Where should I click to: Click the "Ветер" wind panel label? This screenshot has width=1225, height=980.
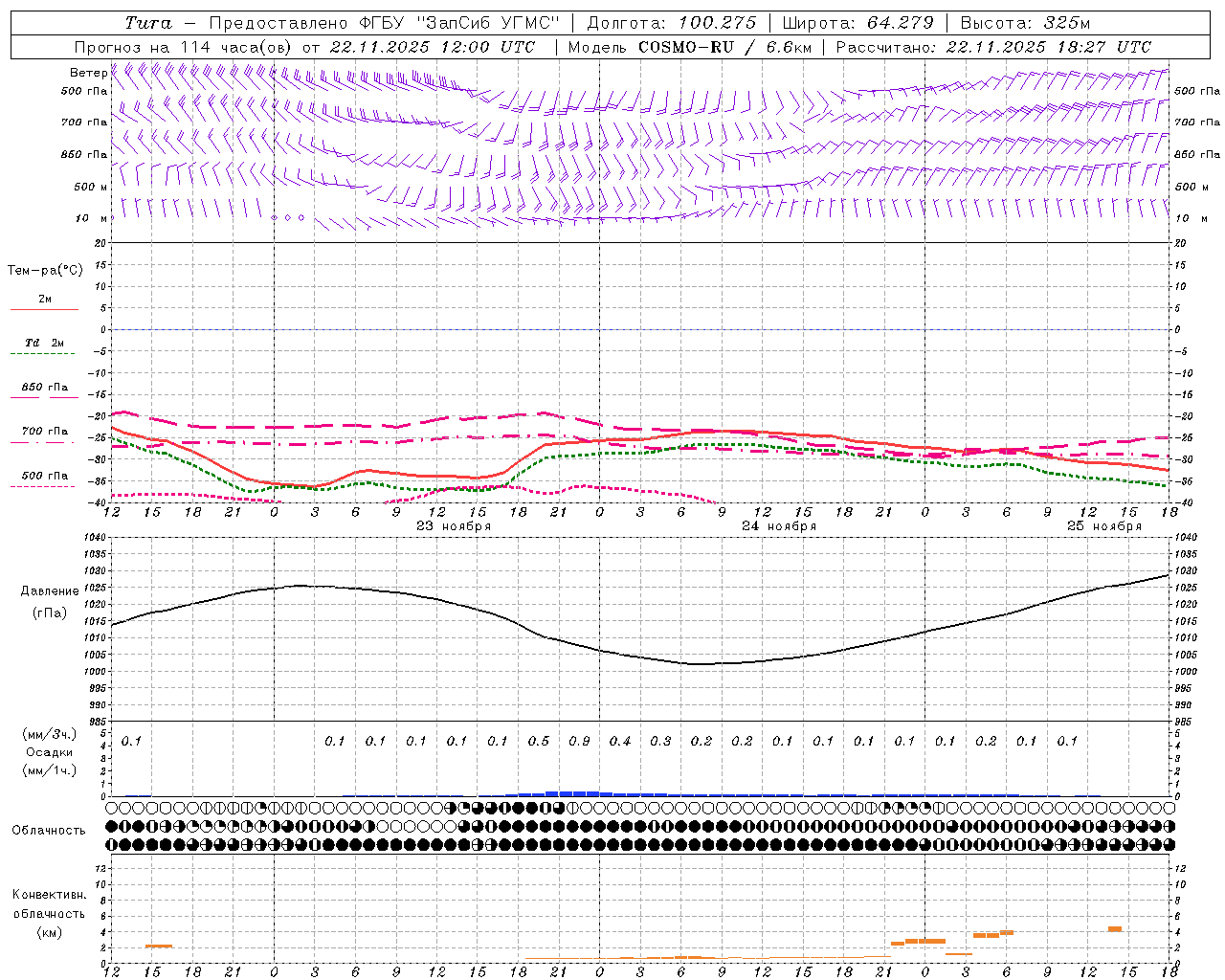click(x=88, y=73)
